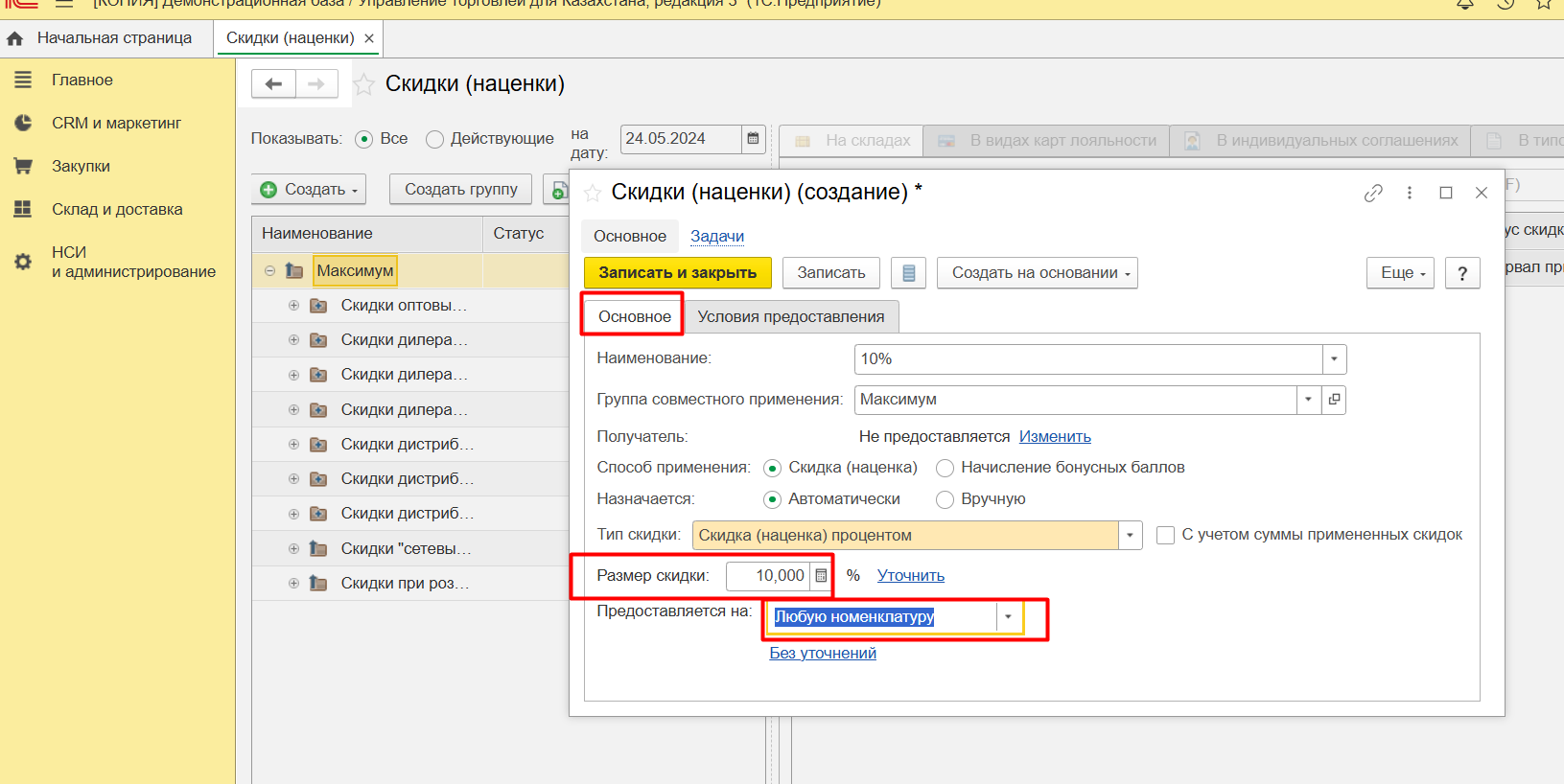
Task: Switch to Условия предоставления tab
Action: coord(790,316)
